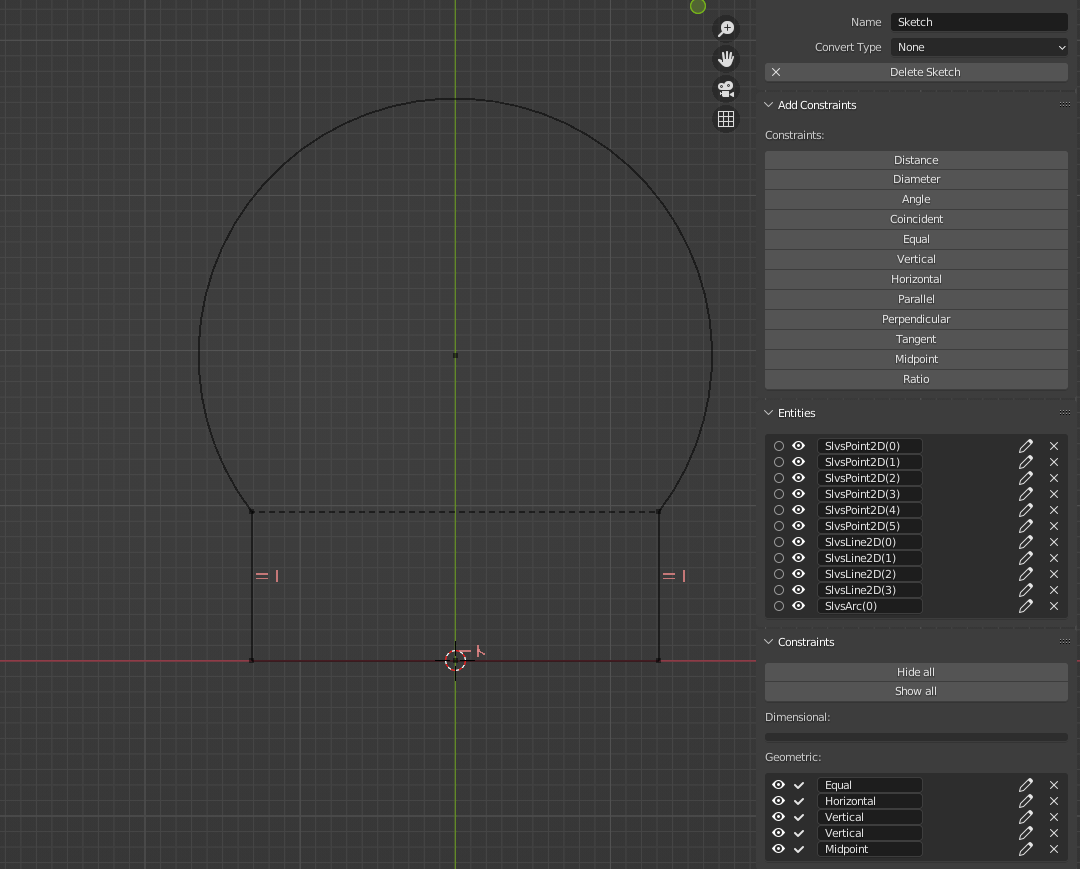Remove the Midpoint constraint via its X icon
The width and height of the screenshot is (1080, 869).
[1053, 849]
